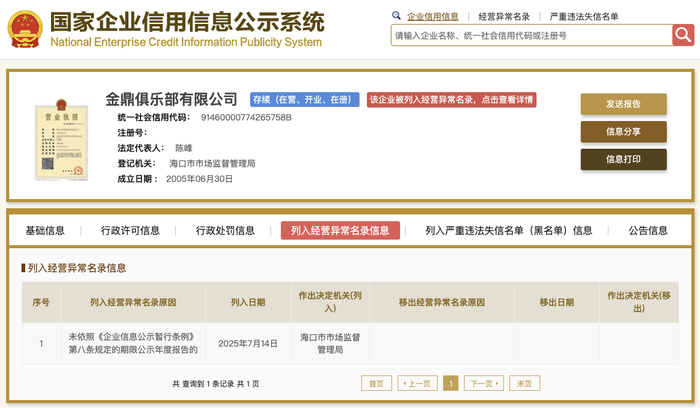
Task: Switch to the 基础信息 tab
Action: pos(45,230)
